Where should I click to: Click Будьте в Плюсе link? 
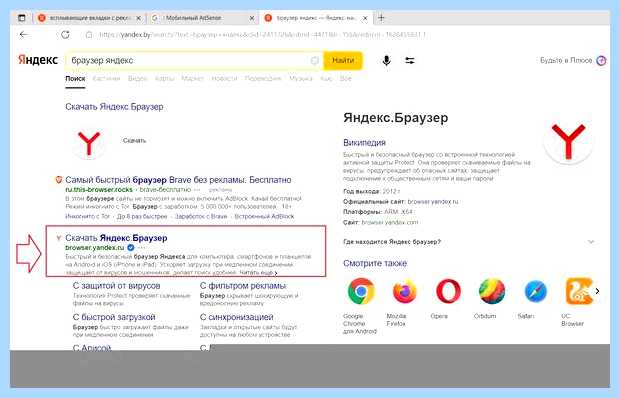click(x=566, y=60)
